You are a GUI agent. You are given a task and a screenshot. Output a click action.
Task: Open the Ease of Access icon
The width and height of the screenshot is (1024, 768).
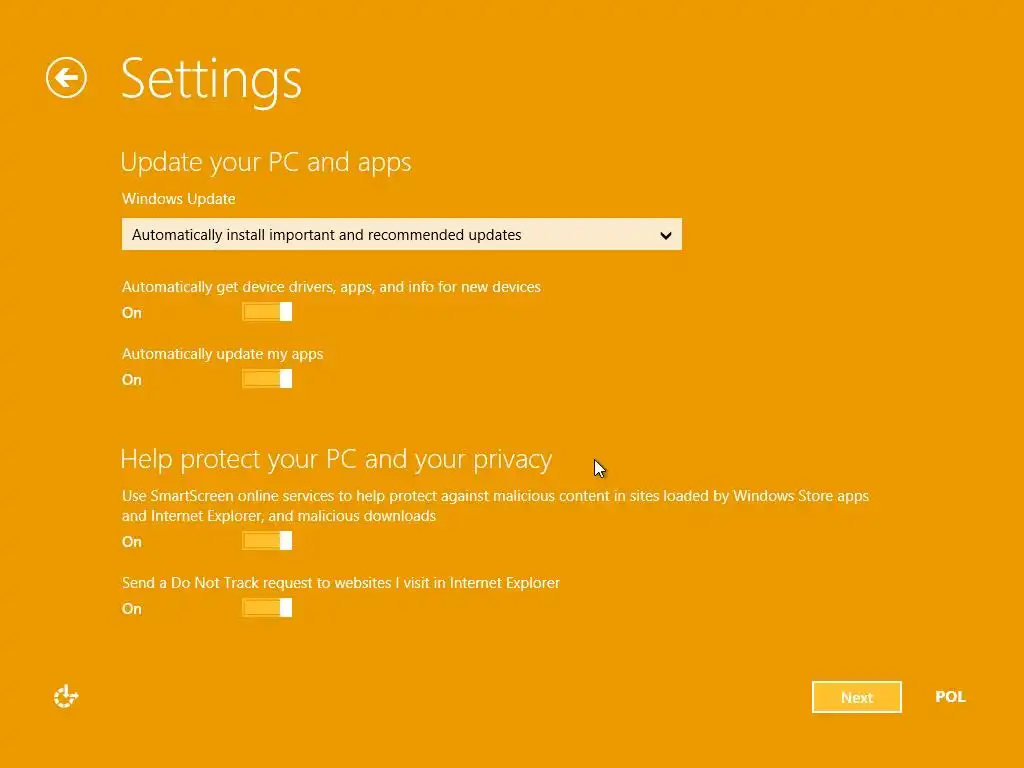[66, 696]
